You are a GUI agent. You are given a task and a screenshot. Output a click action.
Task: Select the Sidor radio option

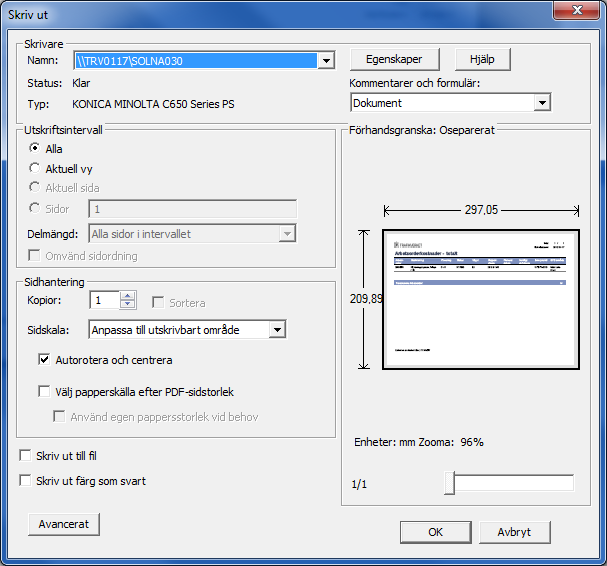[x=34, y=208]
